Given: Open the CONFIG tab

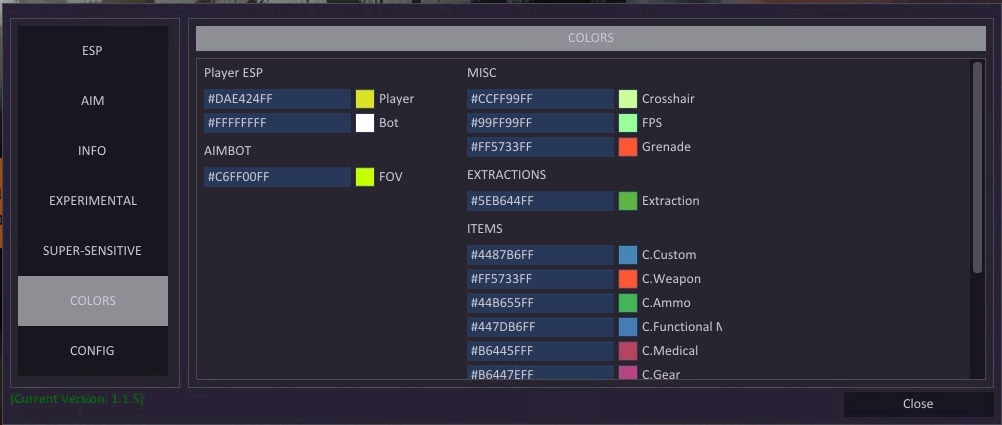Looking at the screenshot, I should [x=92, y=351].
